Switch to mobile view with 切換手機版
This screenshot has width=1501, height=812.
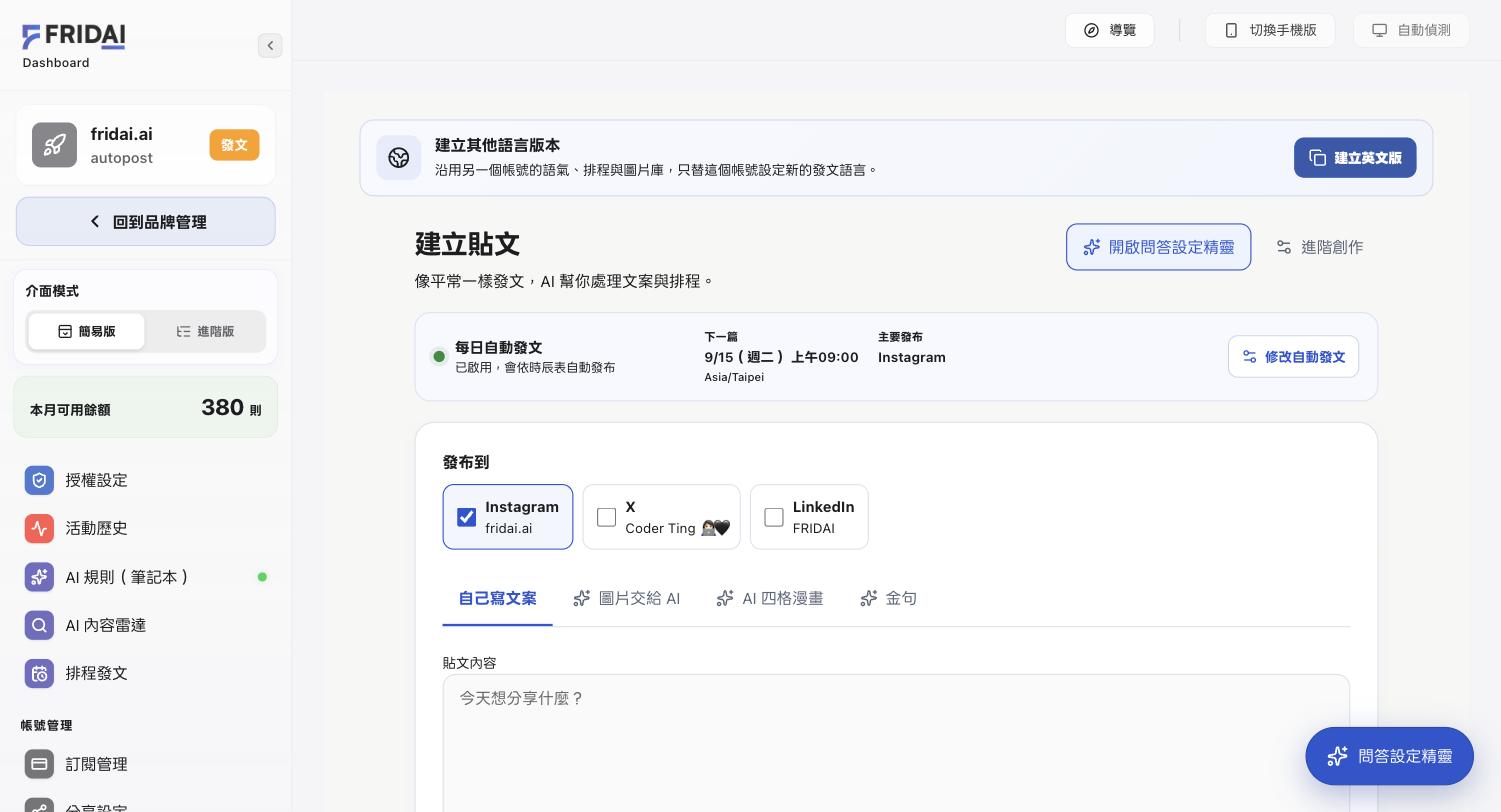[x=1270, y=30]
